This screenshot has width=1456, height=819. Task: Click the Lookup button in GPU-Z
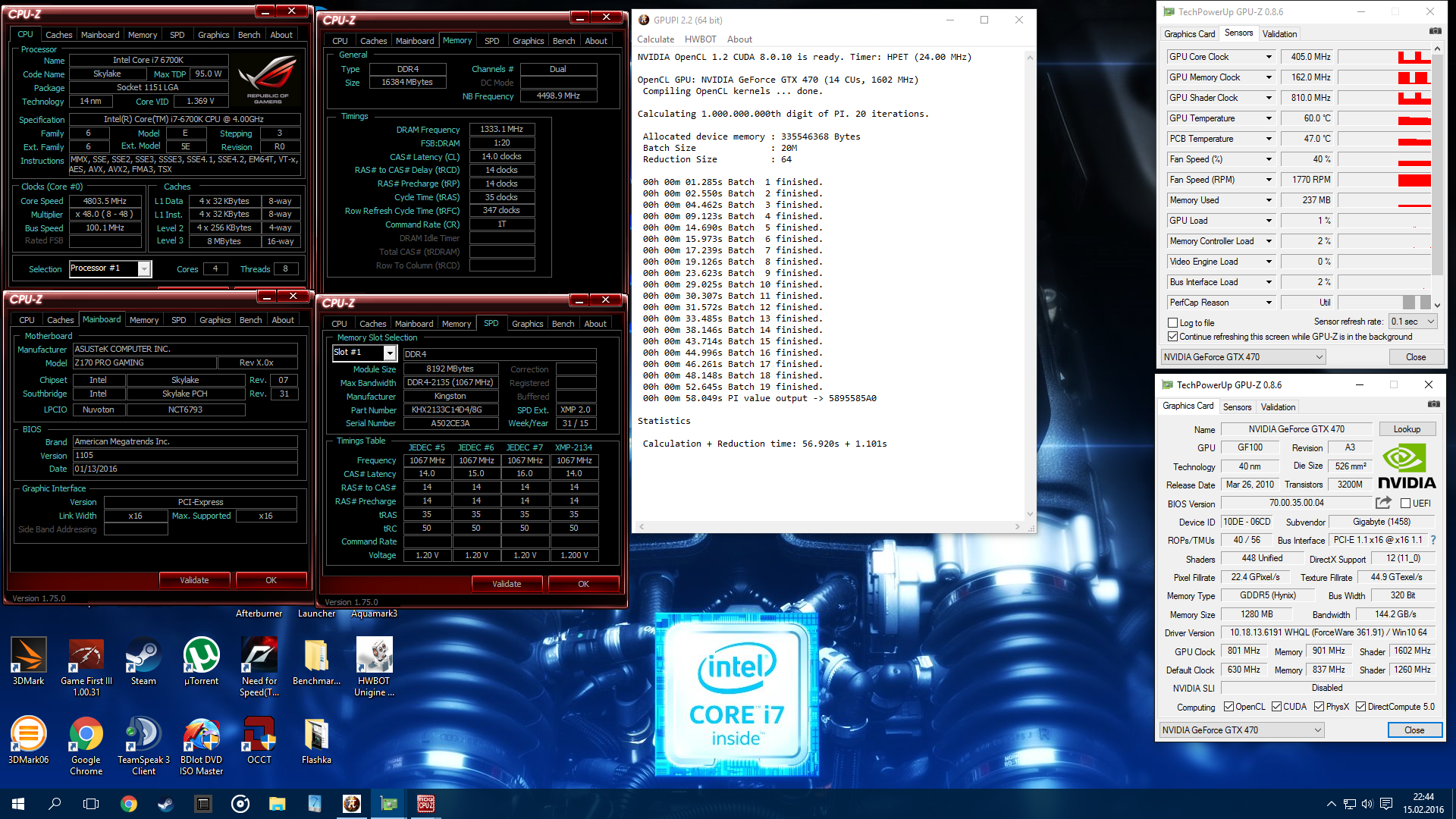coord(1407,429)
